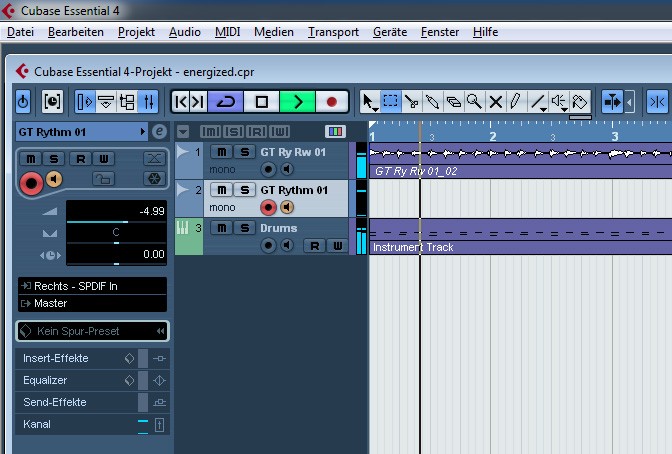Select the Play speaker tool
Image resolution: width=672 pixels, height=454 pixels.
[559, 102]
